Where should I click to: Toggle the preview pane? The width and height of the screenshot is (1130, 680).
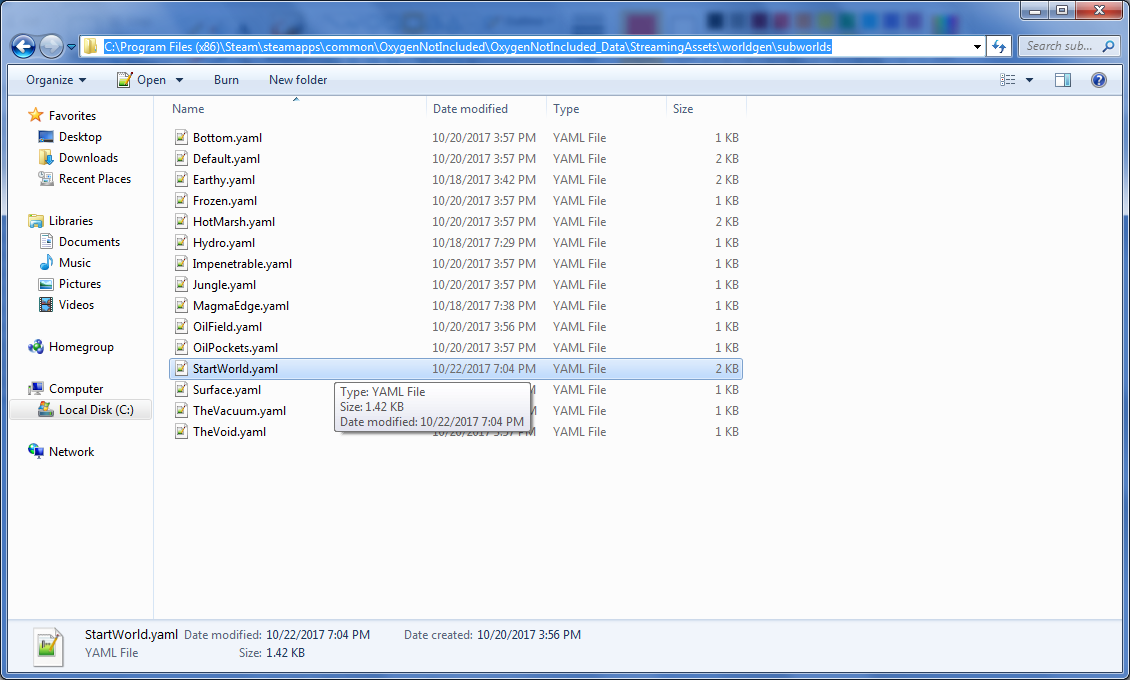(1063, 80)
